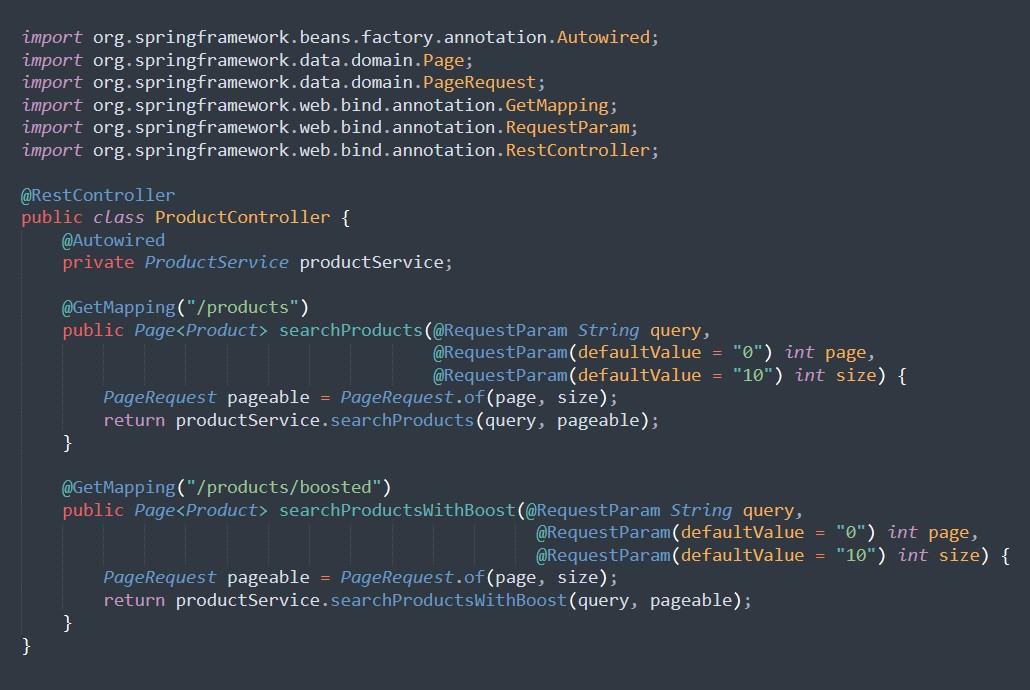The image size is (1030, 690).
Task: Place cursor on ProductController class name
Action: 242,217
